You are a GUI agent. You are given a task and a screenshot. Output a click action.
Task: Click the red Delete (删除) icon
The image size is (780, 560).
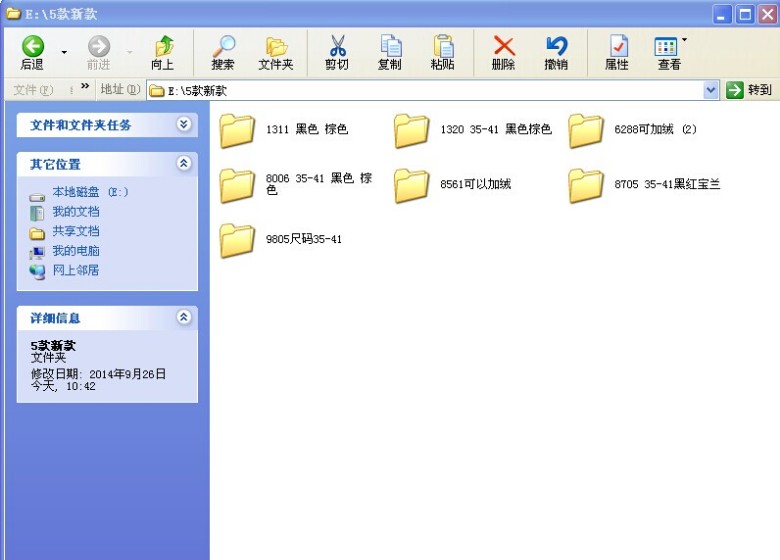(x=503, y=46)
